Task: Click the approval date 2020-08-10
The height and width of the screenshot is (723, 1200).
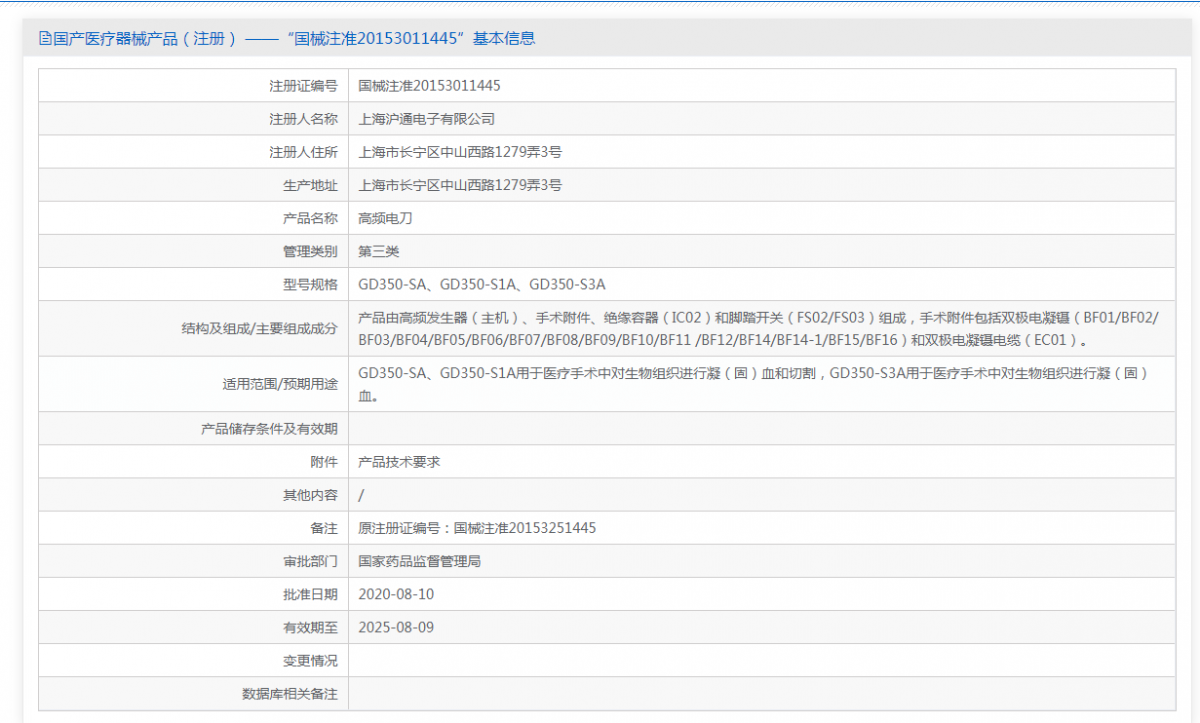Action: click(x=396, y=594)
